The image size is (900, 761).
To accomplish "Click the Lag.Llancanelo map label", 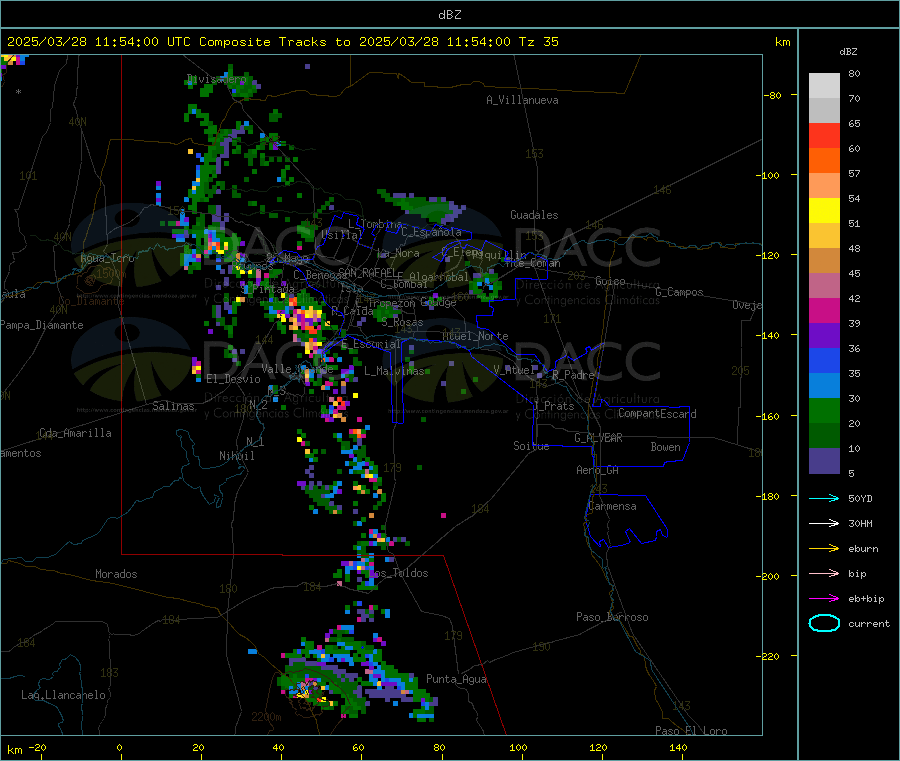I will click(64, 695).
